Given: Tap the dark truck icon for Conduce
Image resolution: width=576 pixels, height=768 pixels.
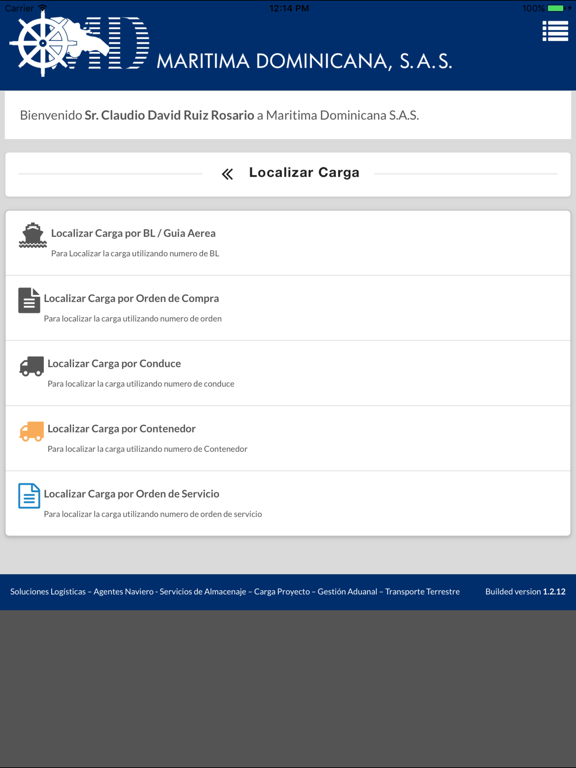Looking at the screenshot, I should [x=32, y=366].
